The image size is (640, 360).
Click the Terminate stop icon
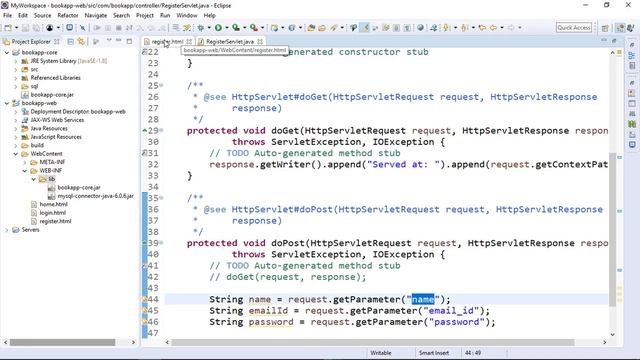click(x=119, y=28)
